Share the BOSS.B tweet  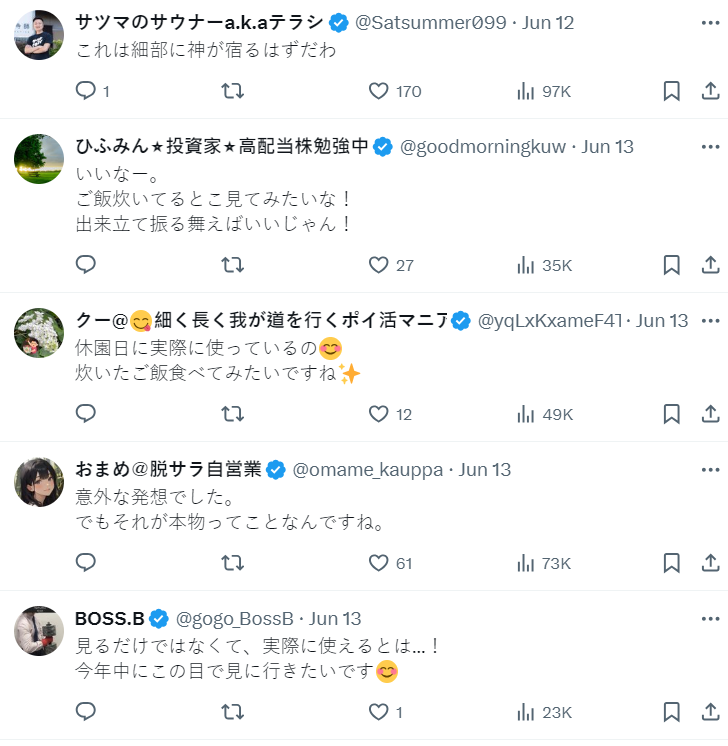710,712
